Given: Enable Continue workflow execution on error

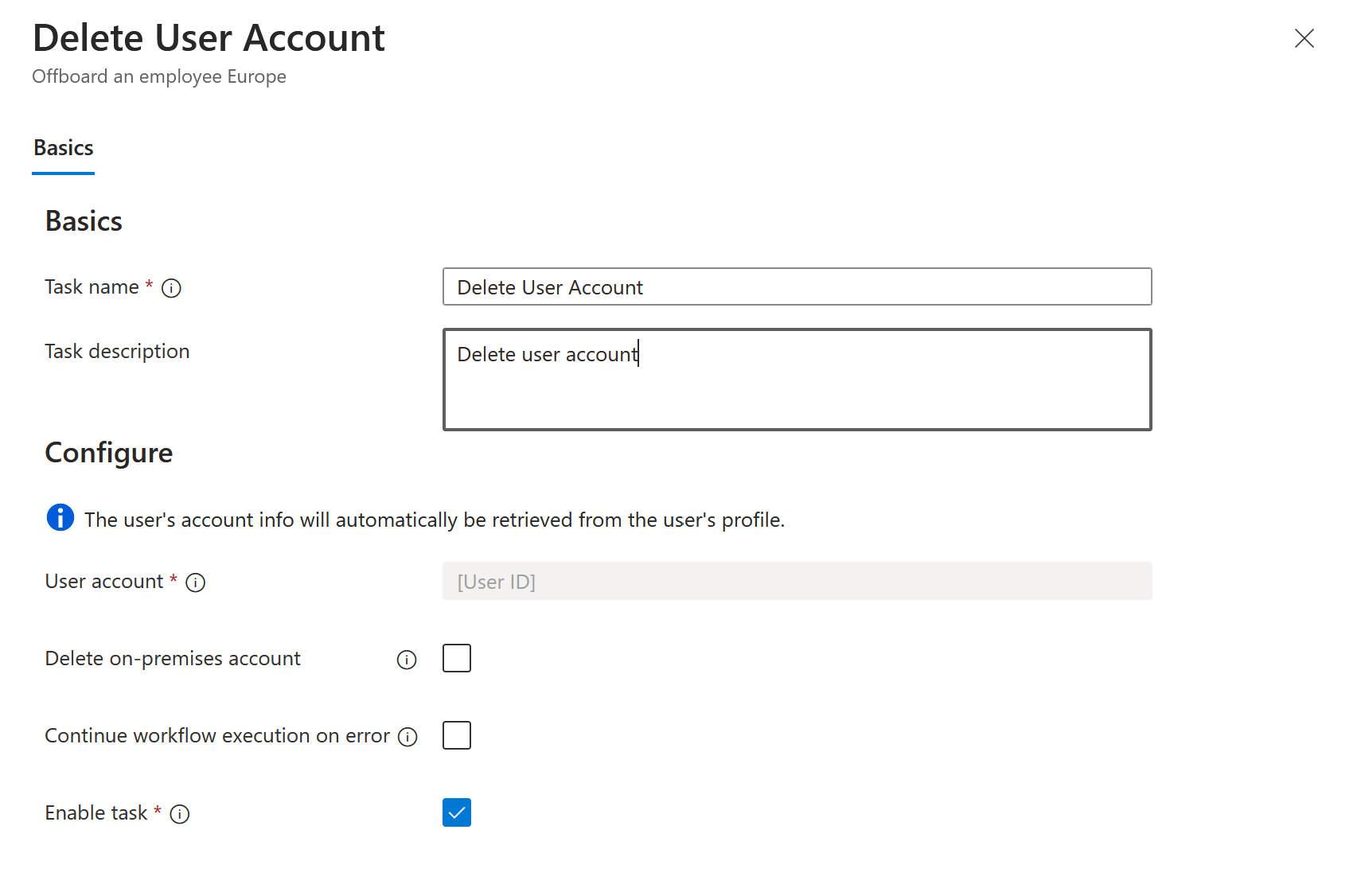Looking at the screenshot, I should (x=457, y=735).
